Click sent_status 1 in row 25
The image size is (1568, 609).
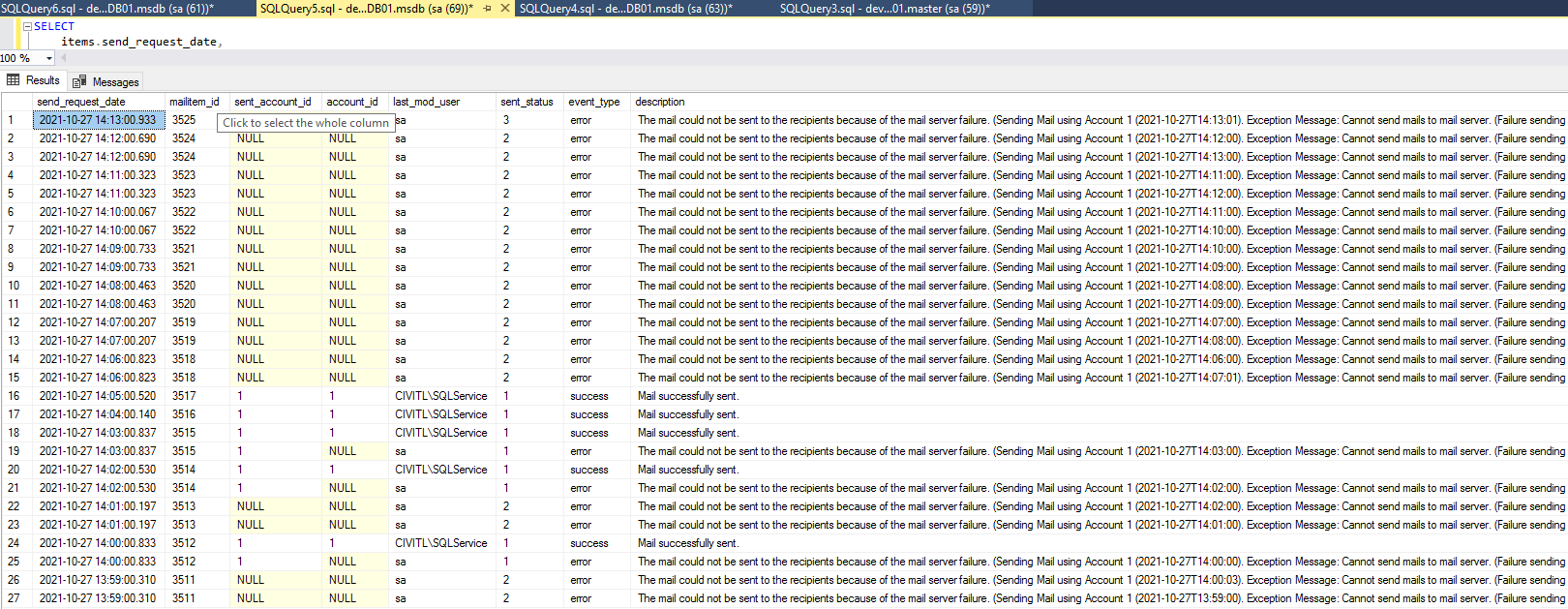pos(530,562)
